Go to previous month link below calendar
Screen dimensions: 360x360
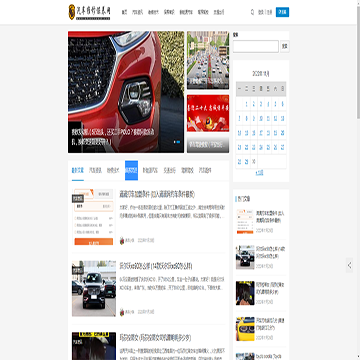(x=259, y=173)
